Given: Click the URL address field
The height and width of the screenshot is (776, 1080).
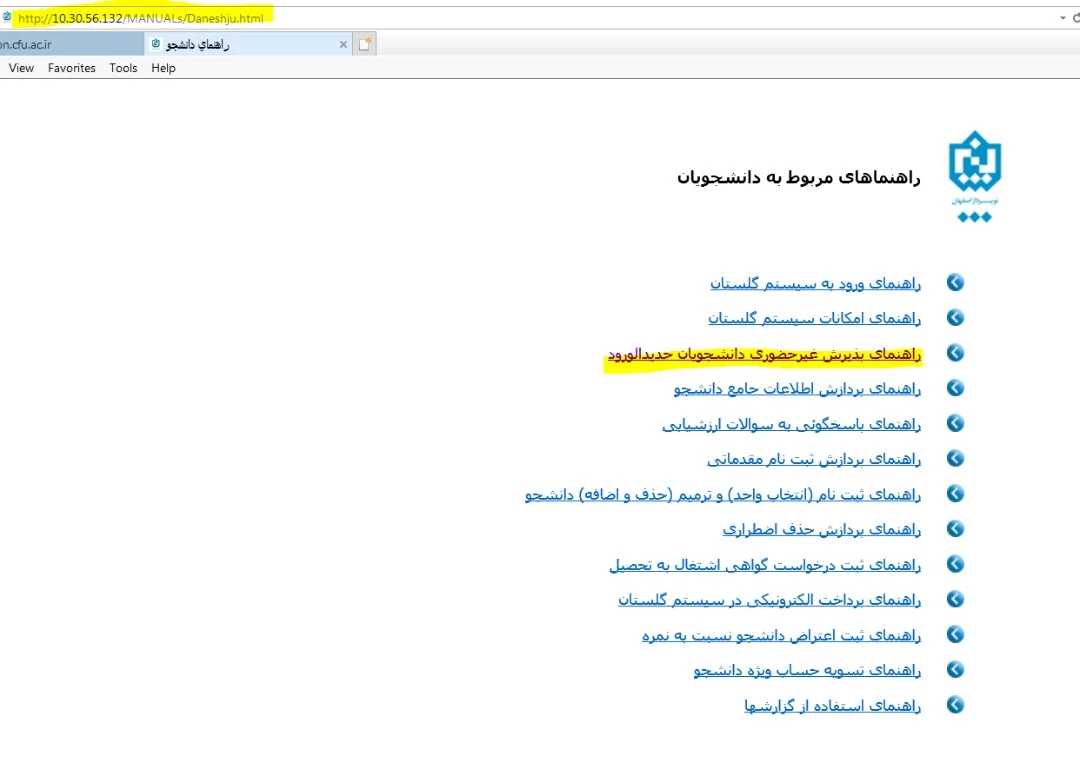Looking at the screenshot, I should tap(500, 18).
